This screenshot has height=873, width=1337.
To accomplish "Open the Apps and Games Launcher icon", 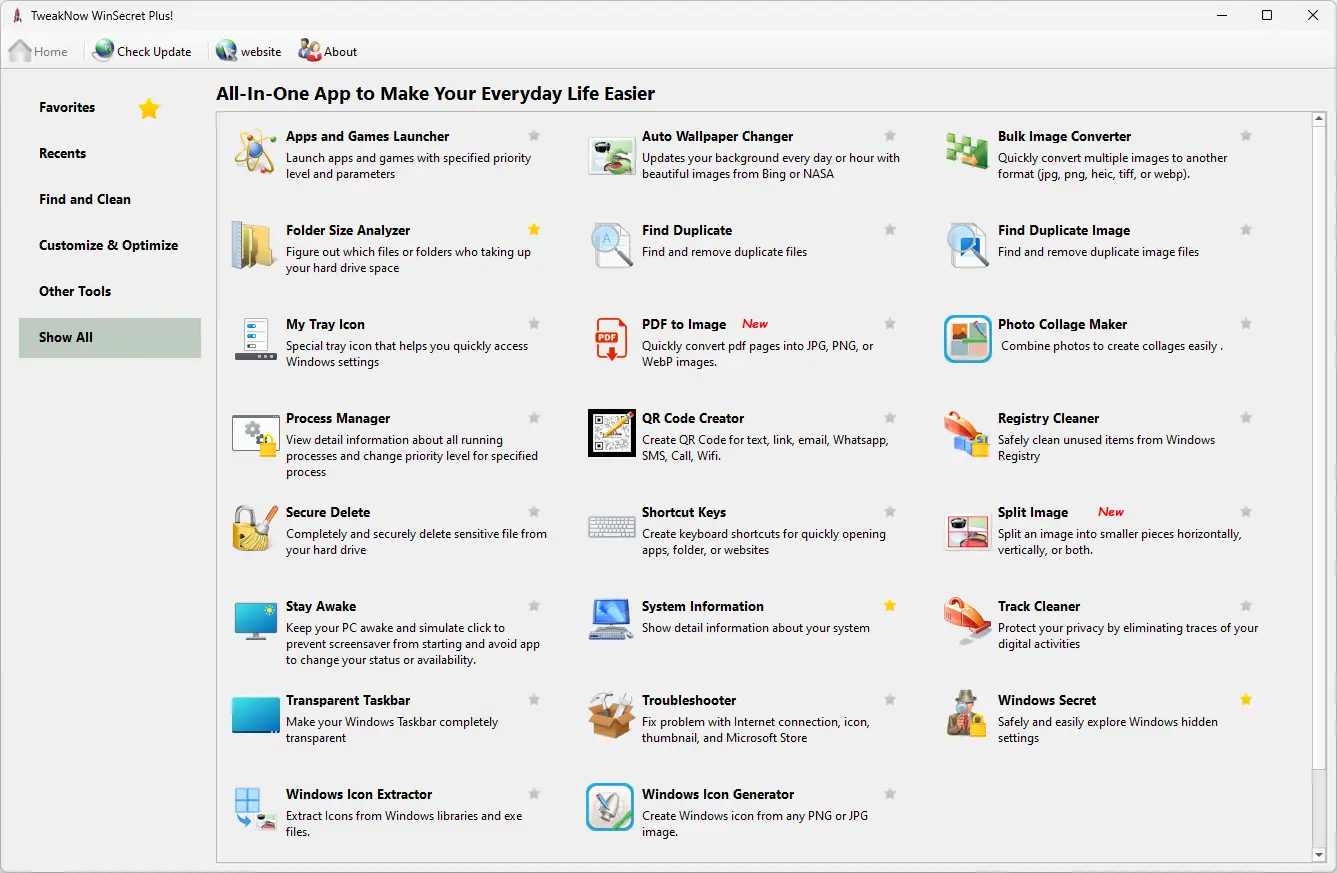I will pos(255,151).
